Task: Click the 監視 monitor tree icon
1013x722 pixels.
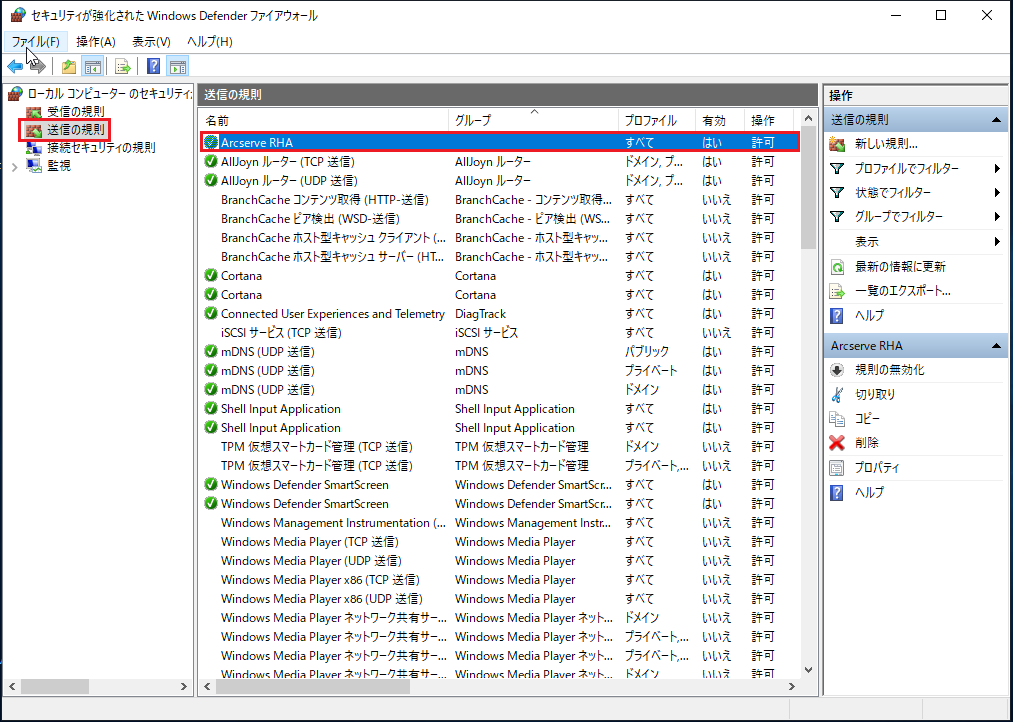Action: [x=34, y=166]
